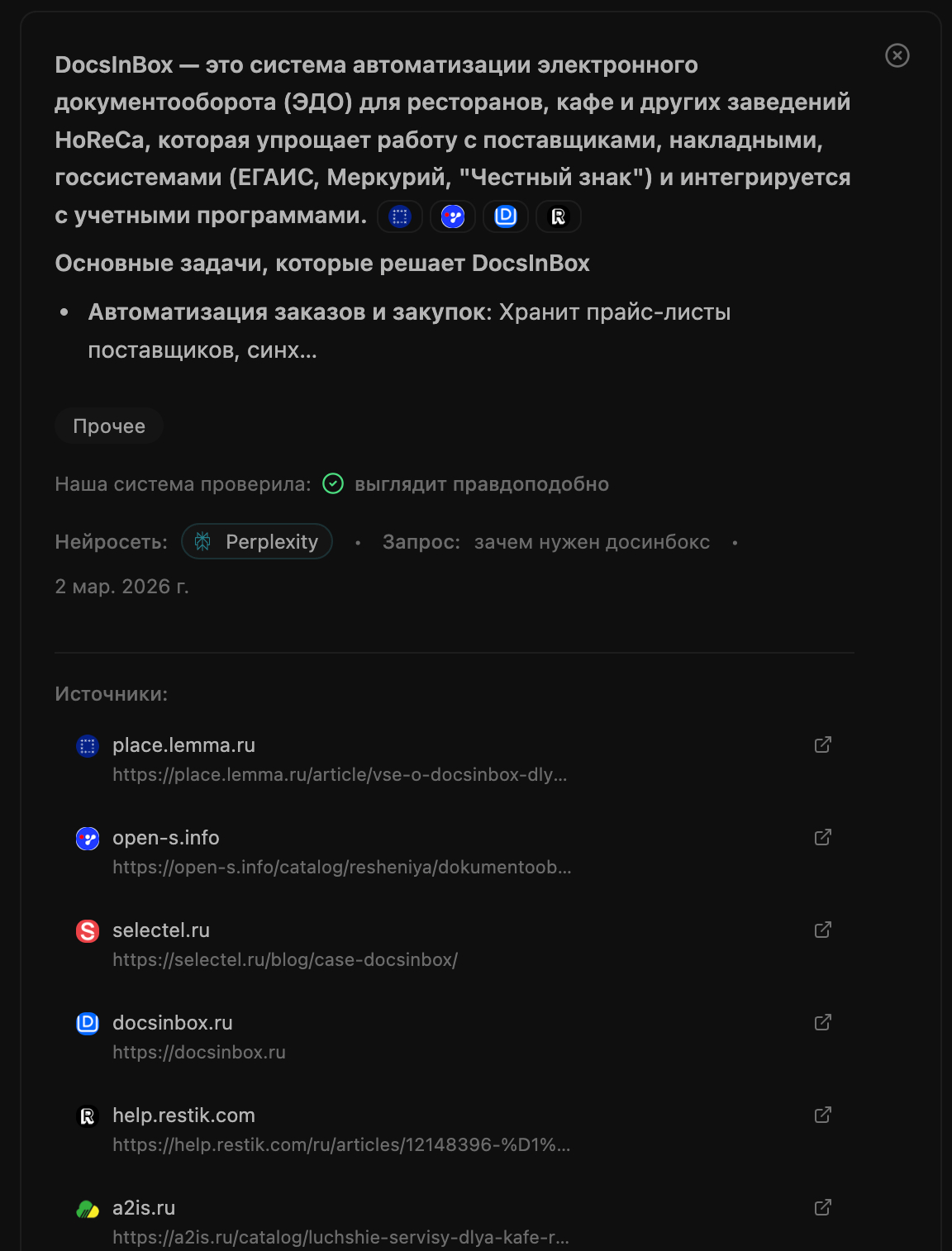The height and width of the screenshot is (1251, 952).
Task: Open the selectel.ru blog case link
Action: click(x=285, y=960)
